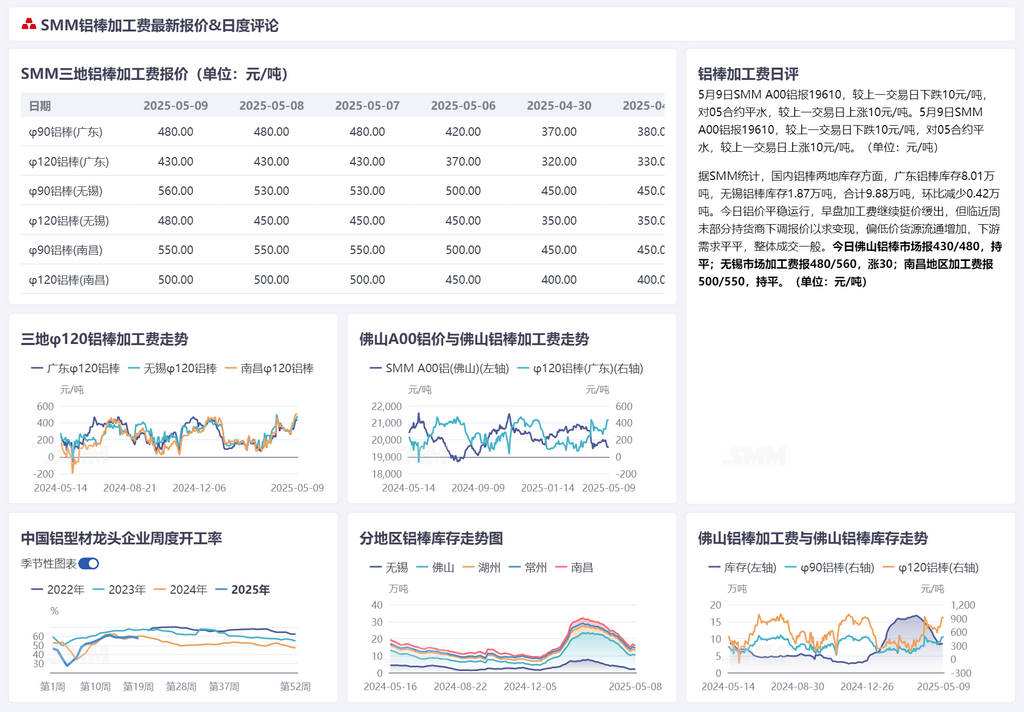Toggle the 南昌φ120铝棒 legend series
This screenshot has height=712, width=1024.
[x=269, y=368]
